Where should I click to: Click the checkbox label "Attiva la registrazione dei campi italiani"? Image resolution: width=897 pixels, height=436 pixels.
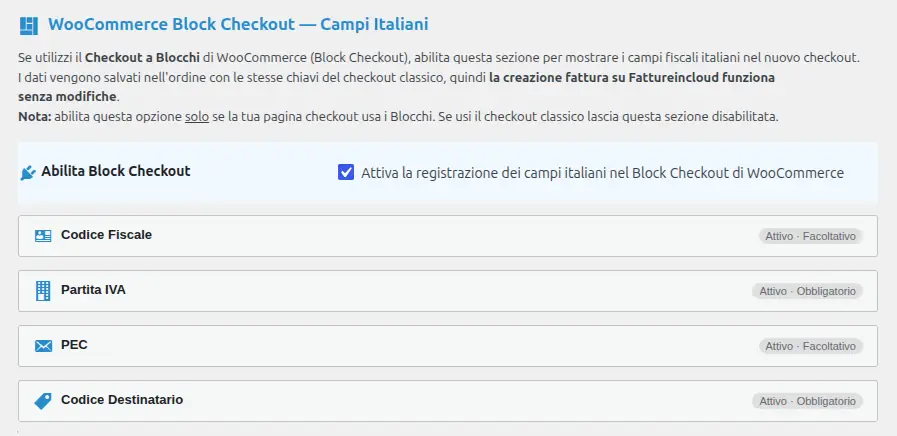tap(602, 173)
